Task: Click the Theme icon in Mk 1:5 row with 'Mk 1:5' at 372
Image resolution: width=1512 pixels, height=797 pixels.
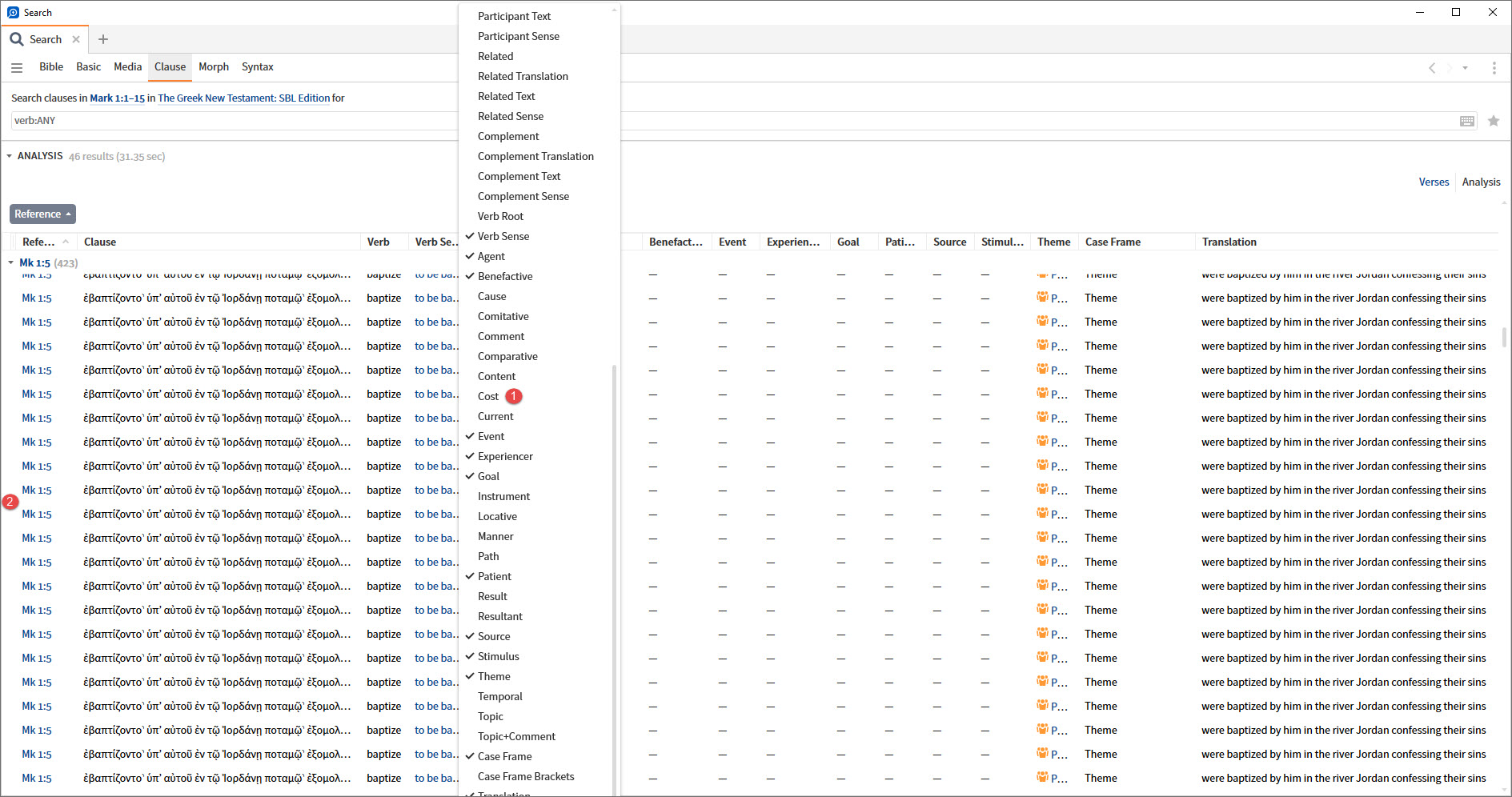Action: click(x=1042, y=298)
